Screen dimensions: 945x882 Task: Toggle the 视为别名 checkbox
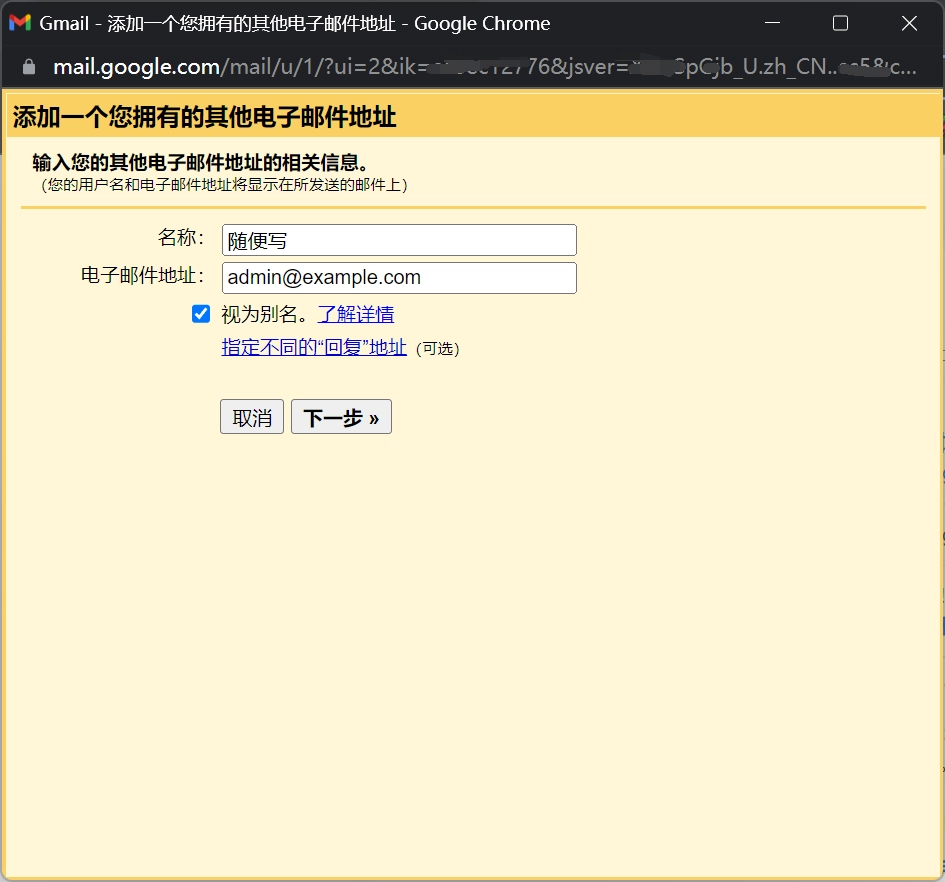pyautogui.click(x=201, y=314)
